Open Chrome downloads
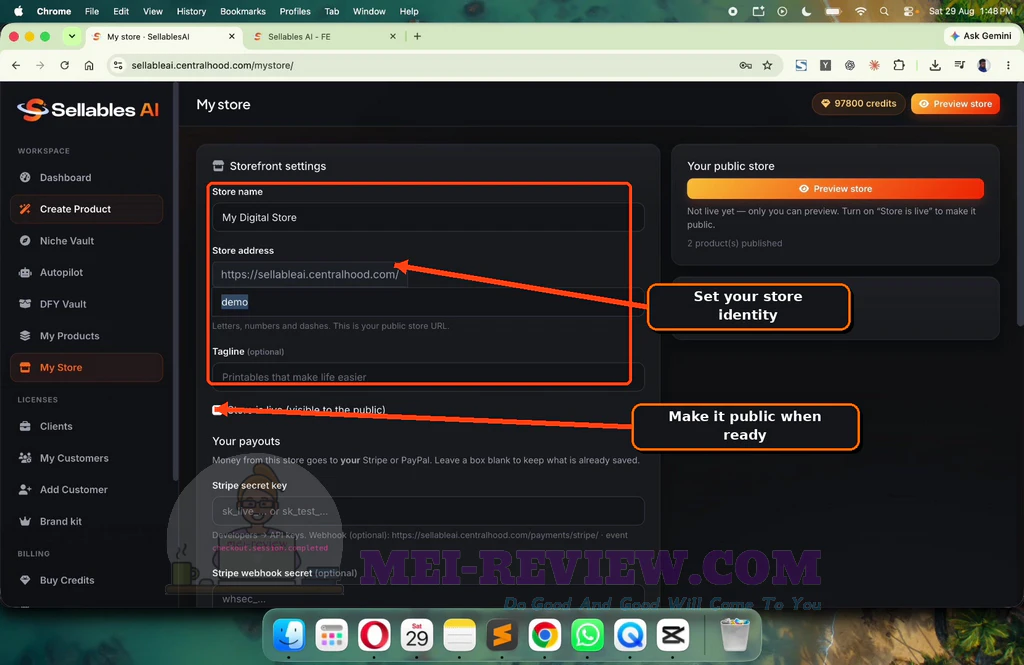The image size is (1024, 665). (935, 65)
